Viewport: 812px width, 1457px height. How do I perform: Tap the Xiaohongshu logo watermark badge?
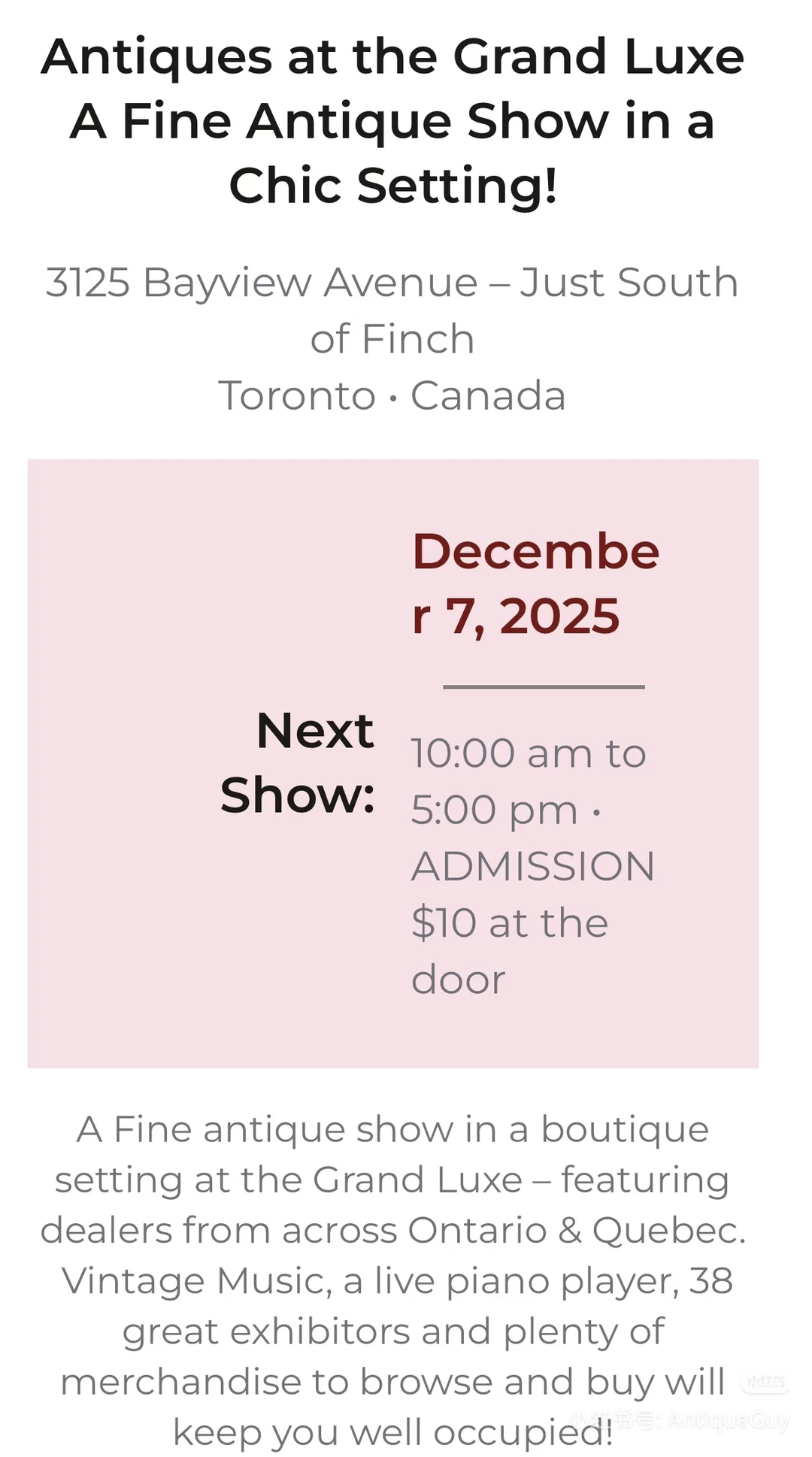click(x=765, y=1382)
